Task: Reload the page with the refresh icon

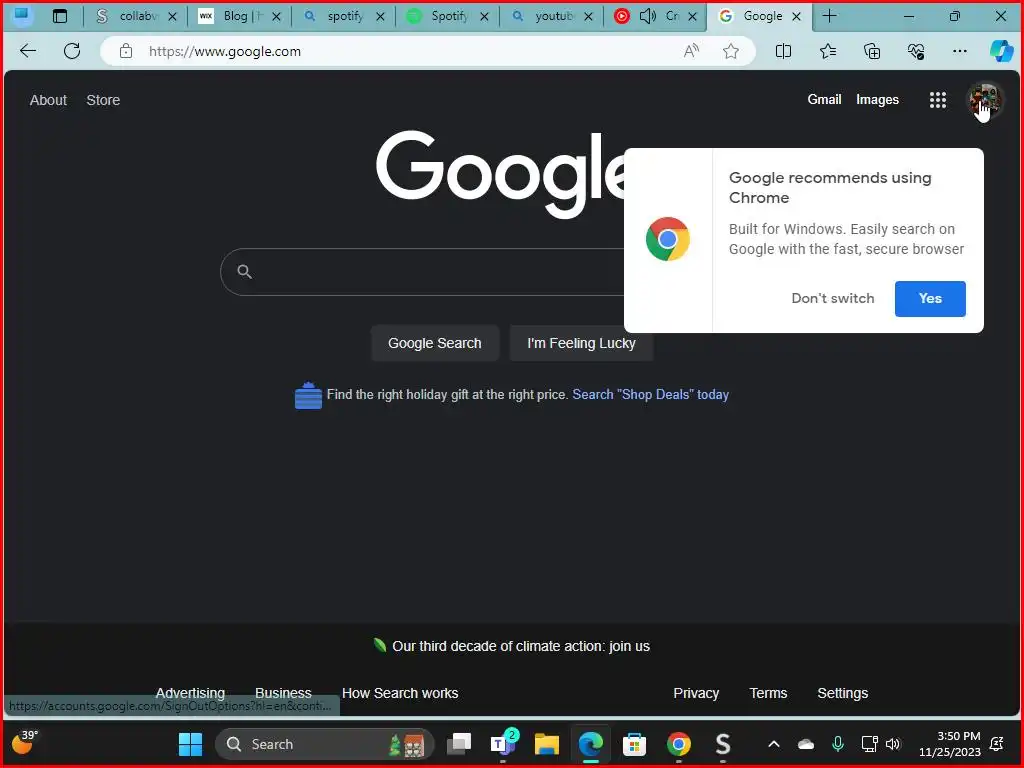Action: tap(72, 51)
